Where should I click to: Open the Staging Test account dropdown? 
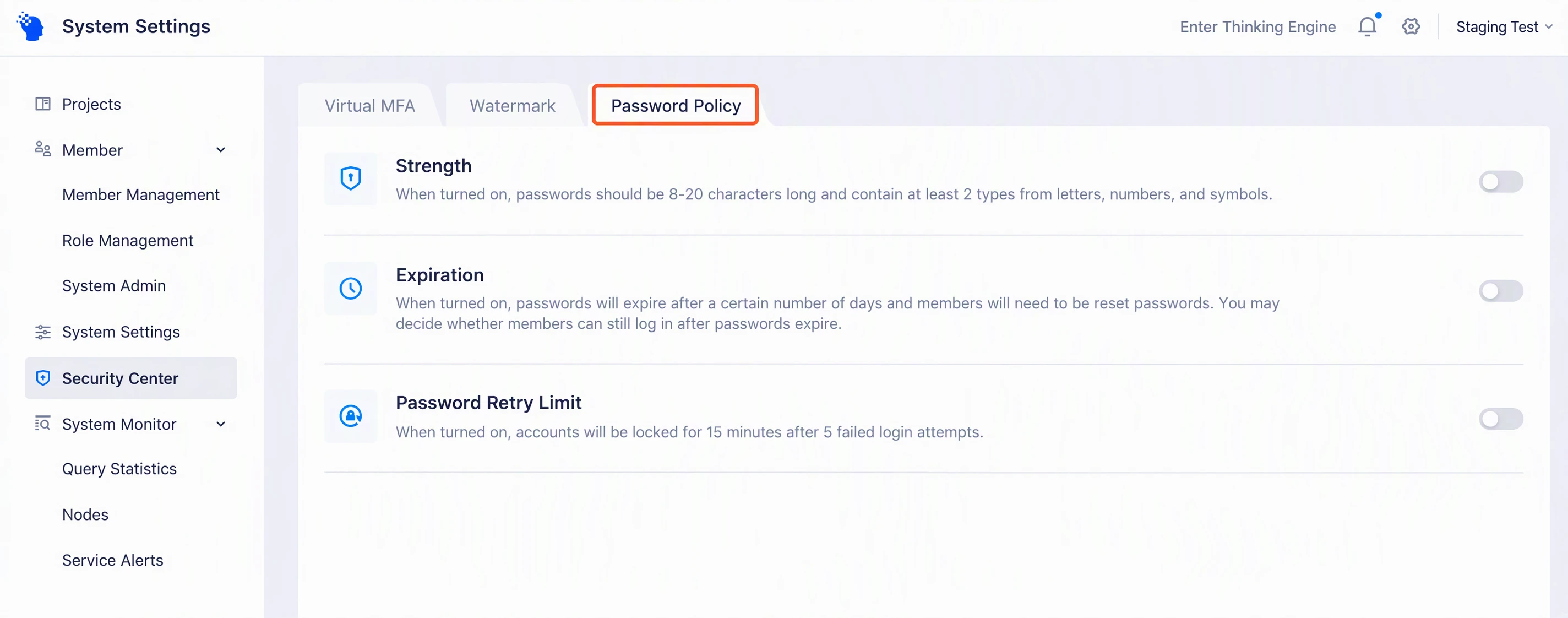(x=1504, y=27)
